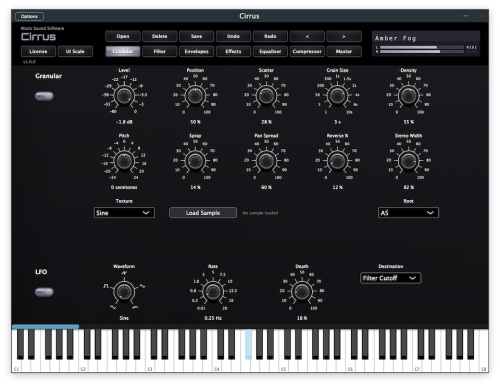Viewport: 500px width, 386px height.
Task: Click the LFO Rate knob
Action: coord(213,292)
